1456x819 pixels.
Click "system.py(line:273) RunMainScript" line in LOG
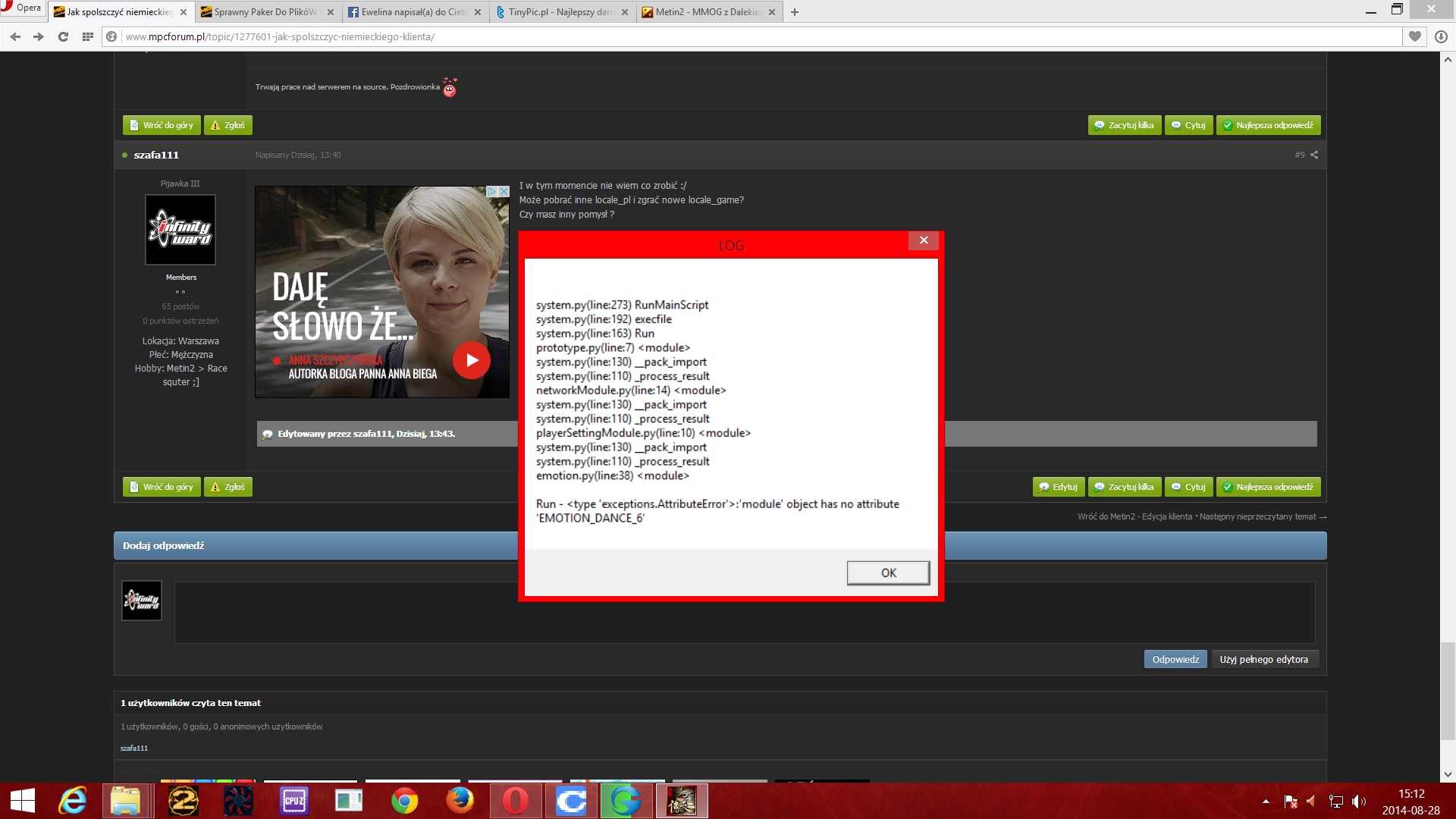click(623, 305)
